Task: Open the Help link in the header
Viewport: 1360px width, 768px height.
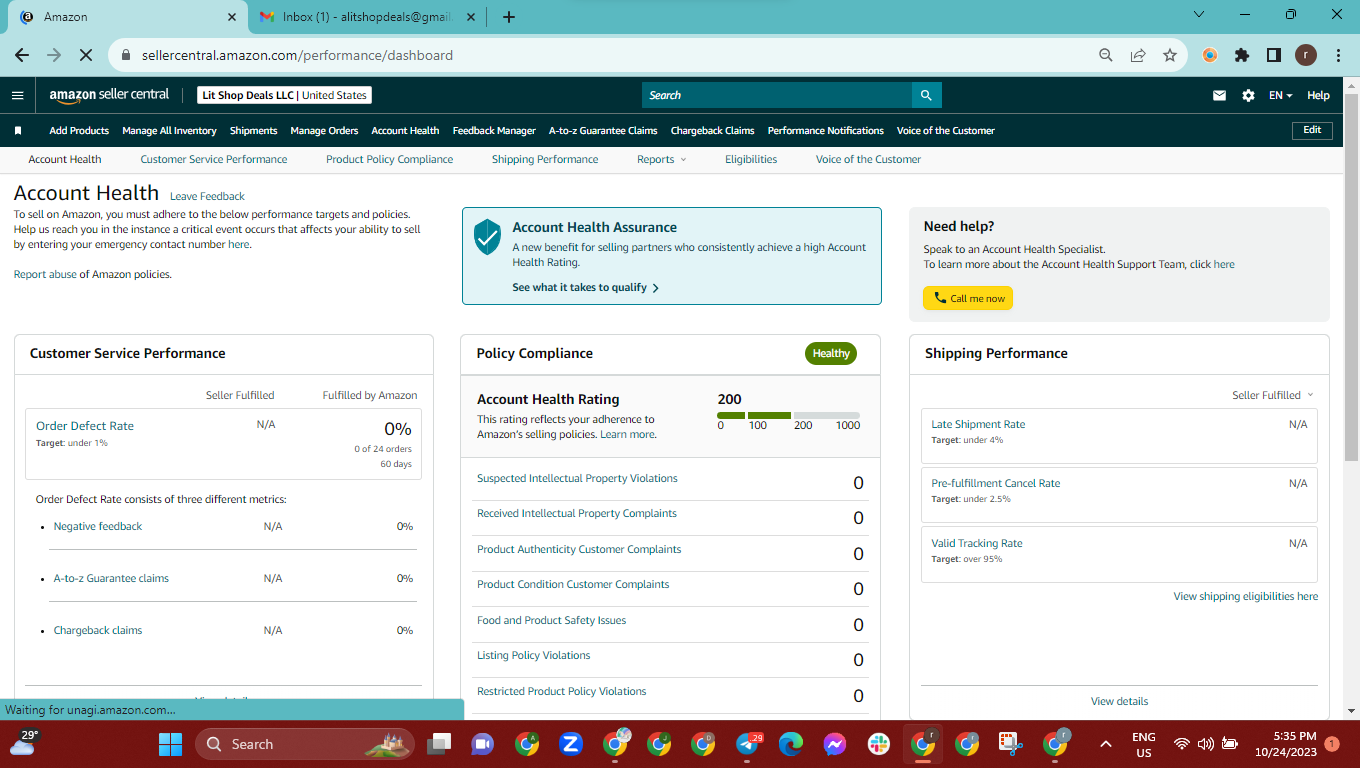Action: pos(1318,95)
